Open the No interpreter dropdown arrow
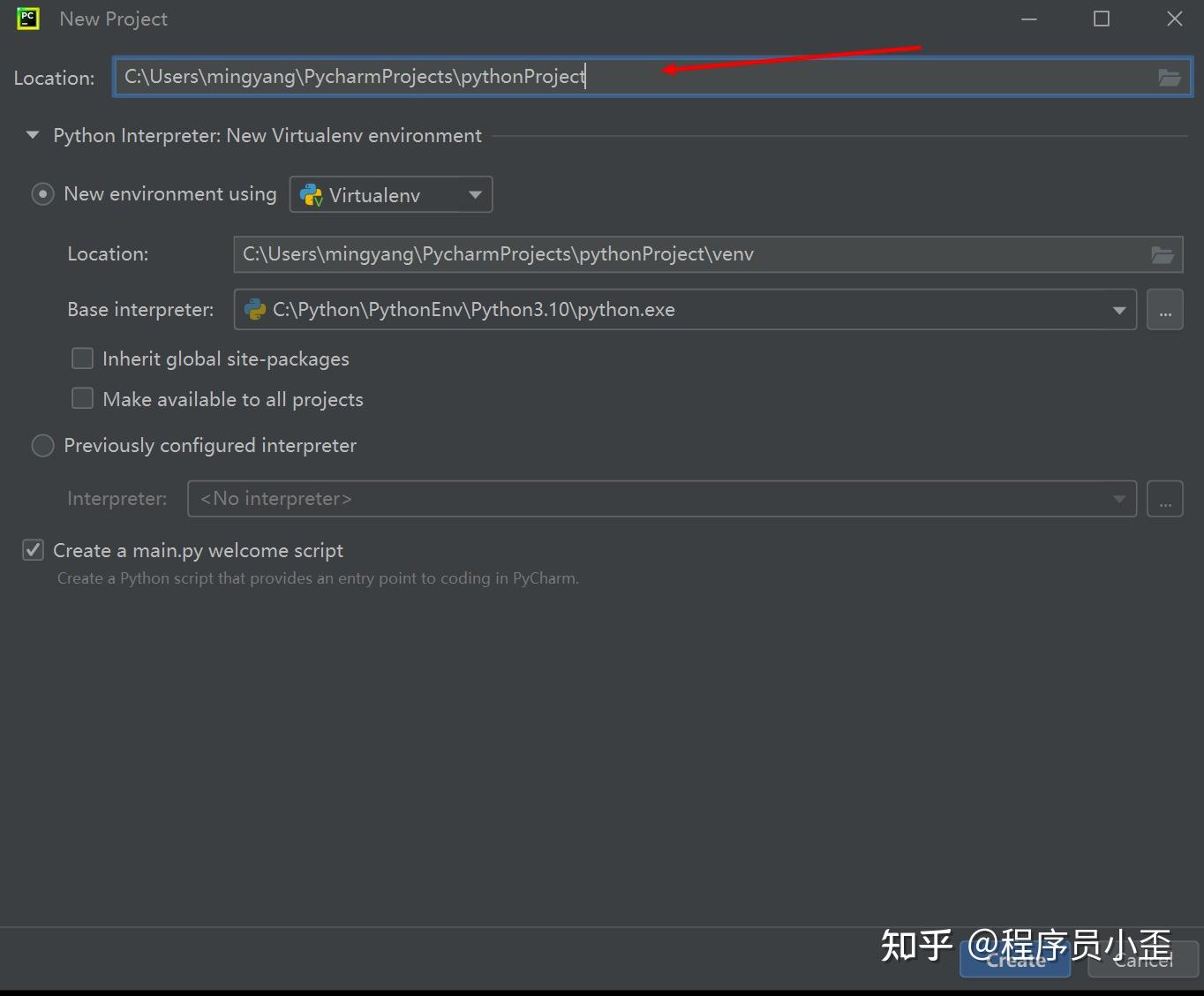This screenshot has height=996, width=1204. (x=1119, y=499)
